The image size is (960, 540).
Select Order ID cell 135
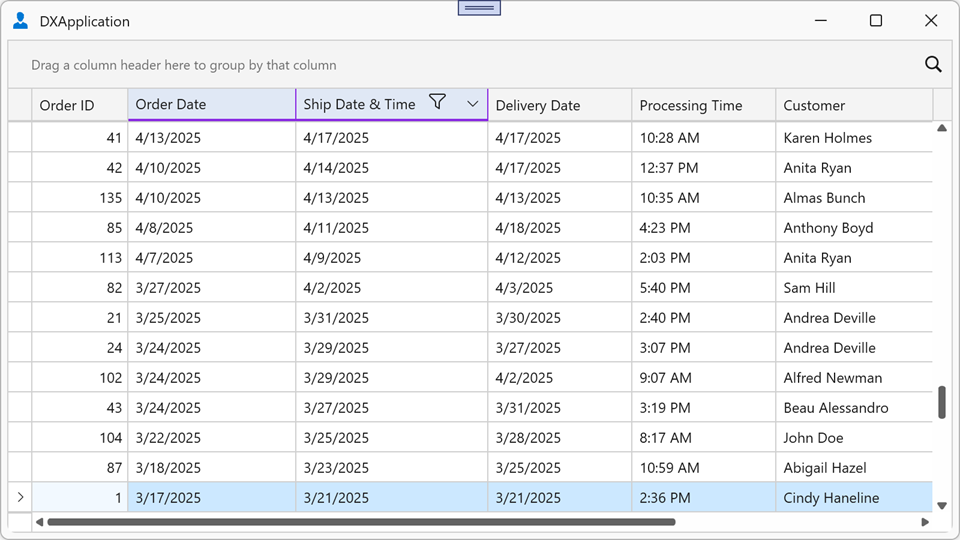pyautogui.click(x=80, y=198)
